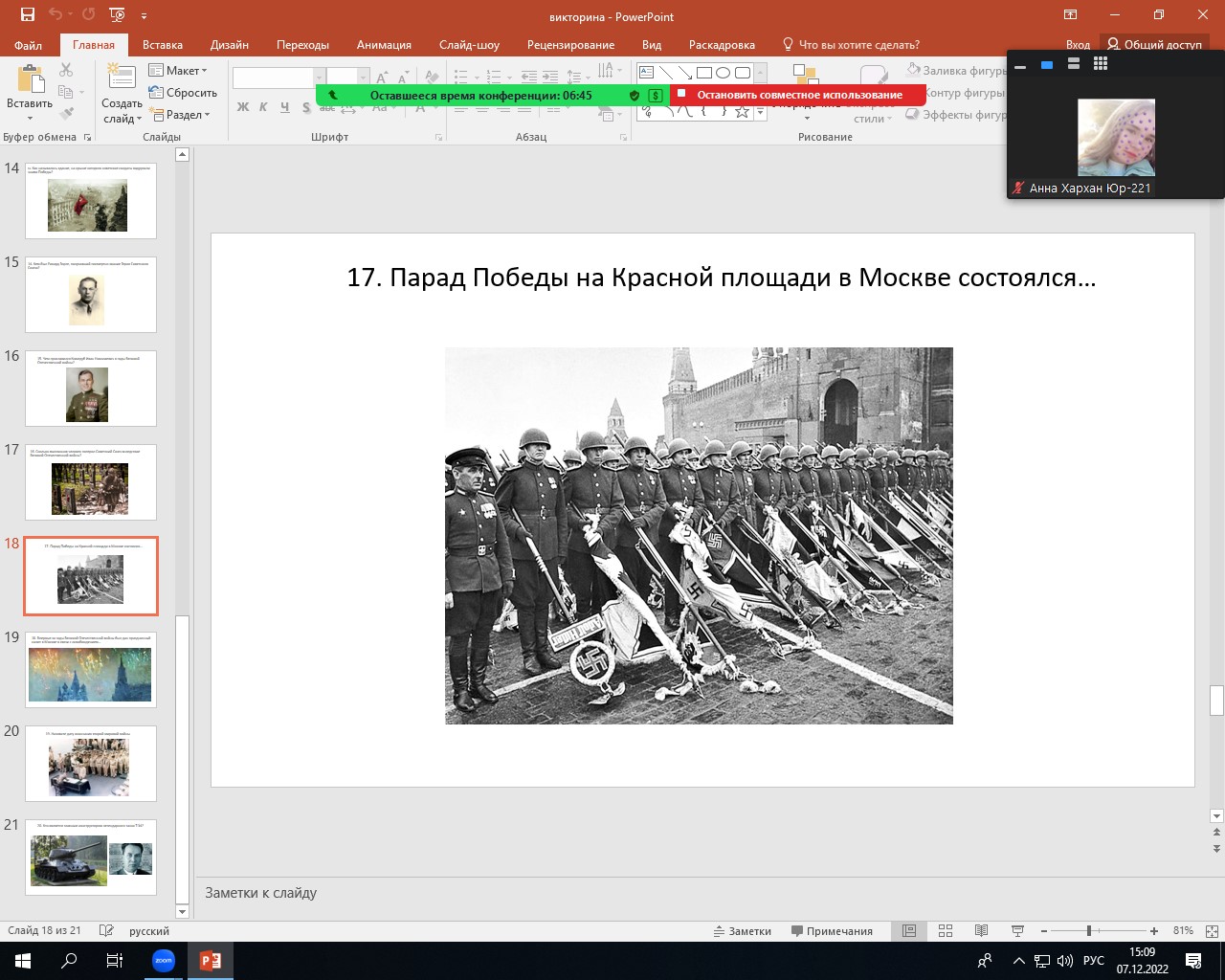Open Заливка фигуры shape fill
This screenshot has height=980, width=1225.
(956, 71)
